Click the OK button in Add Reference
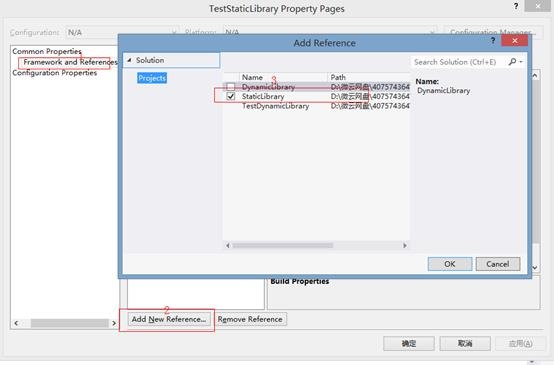554x365 pixels. pyautogui.click(x=450, y=264)
